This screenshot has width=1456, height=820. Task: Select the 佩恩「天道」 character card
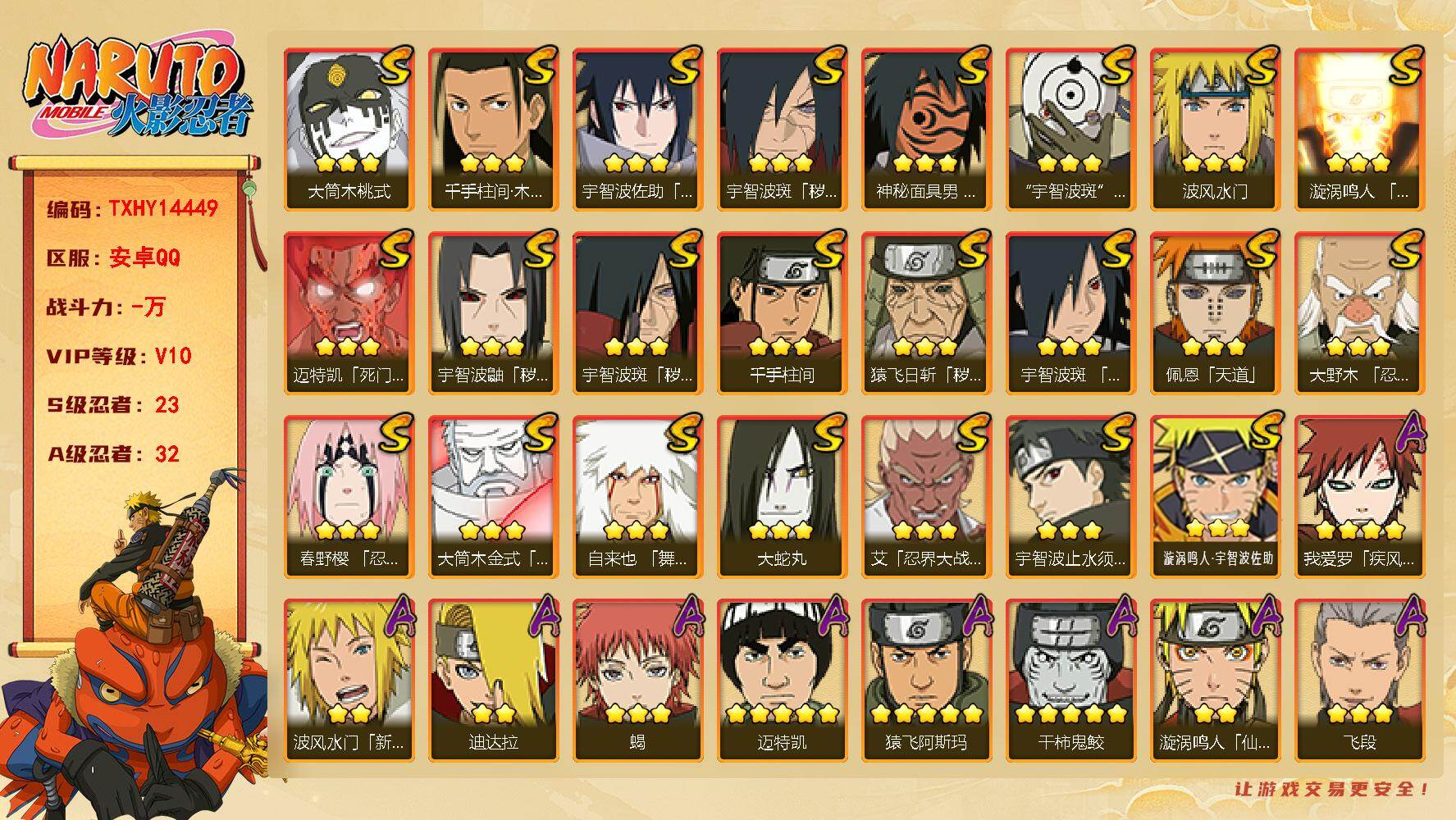pos(1216,313)
